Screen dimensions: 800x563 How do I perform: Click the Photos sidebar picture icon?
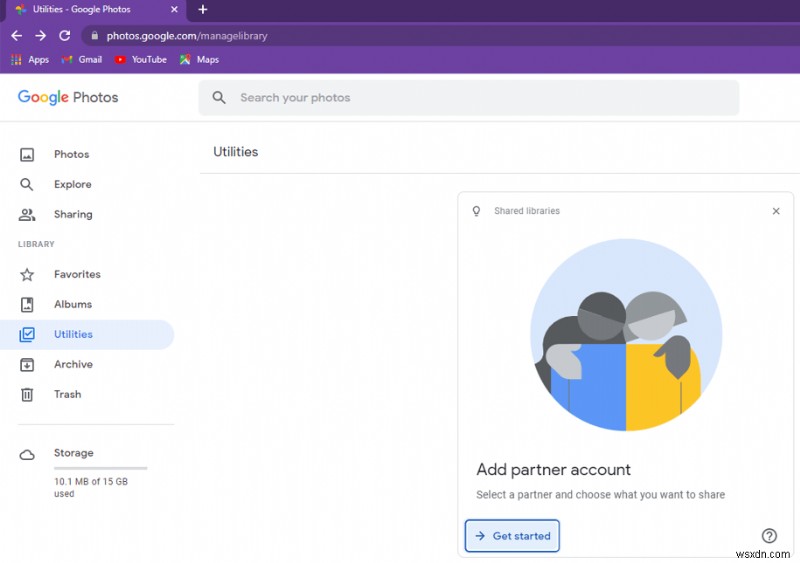tap(27, 155)
